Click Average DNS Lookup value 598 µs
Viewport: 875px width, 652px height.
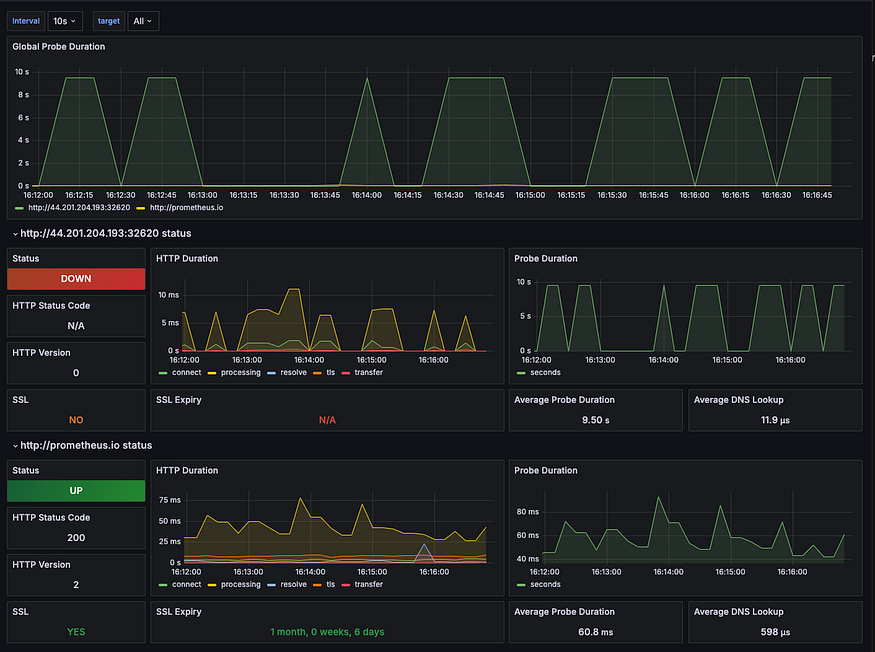pyautogui.click(x=775, y=632)
